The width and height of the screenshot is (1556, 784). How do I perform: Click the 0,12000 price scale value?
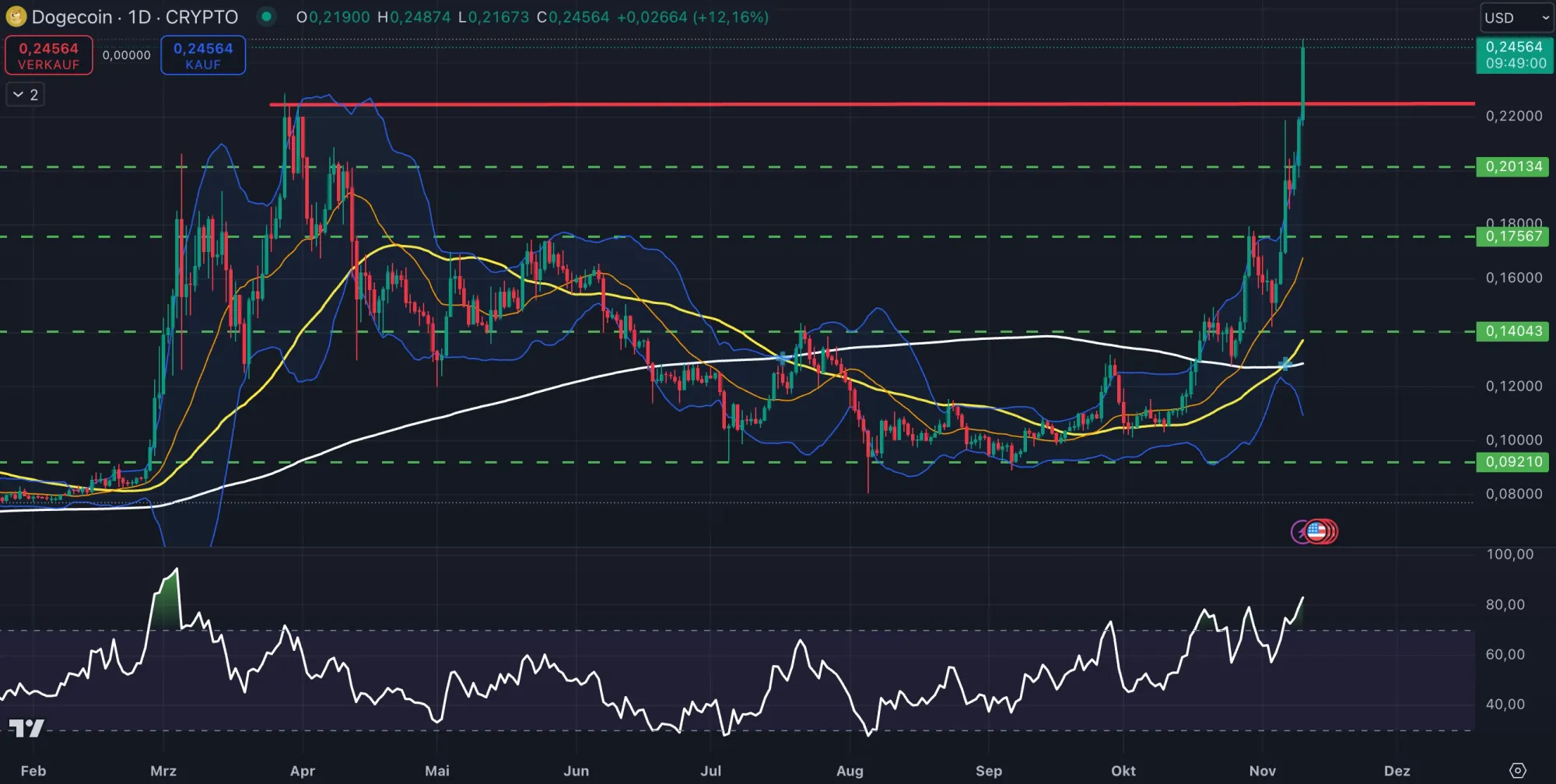tap(1513, 386)
